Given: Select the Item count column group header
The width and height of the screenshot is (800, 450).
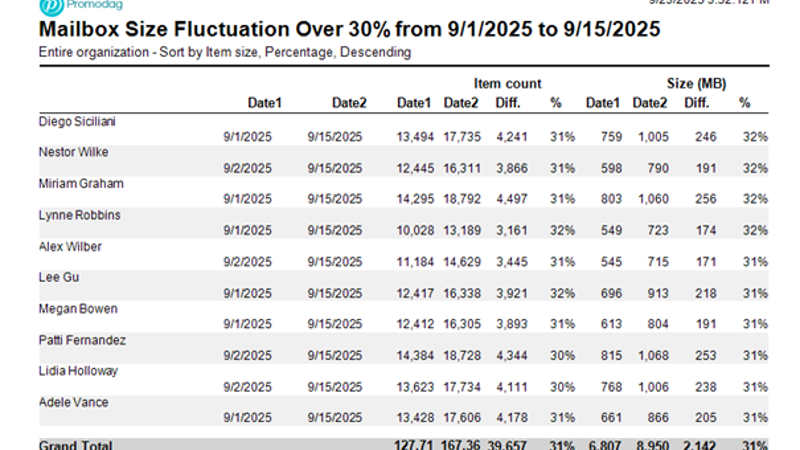Looking at the screenshot, I should coord(508,83).
